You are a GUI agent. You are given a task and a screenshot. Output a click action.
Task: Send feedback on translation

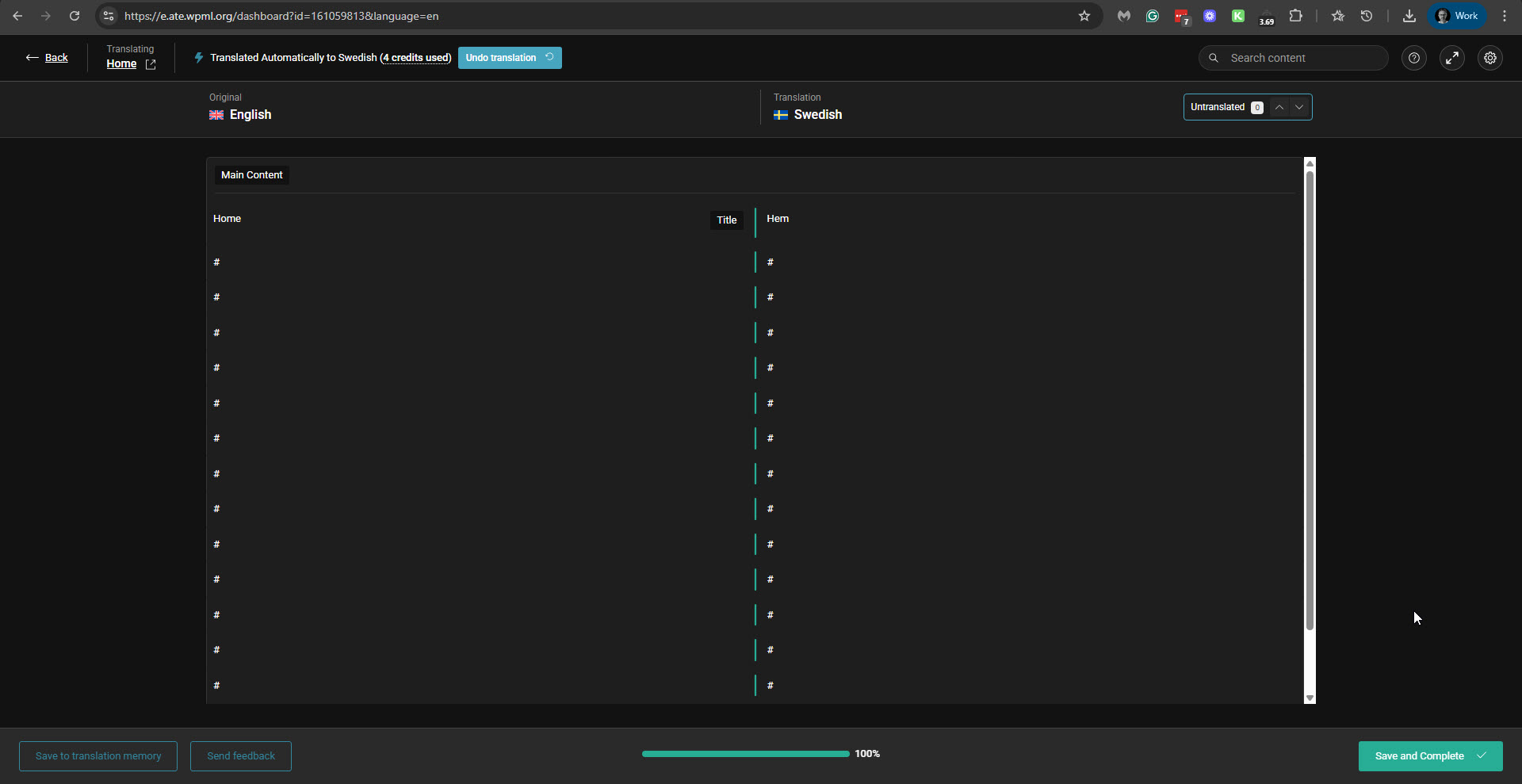[x=241, y=756]
